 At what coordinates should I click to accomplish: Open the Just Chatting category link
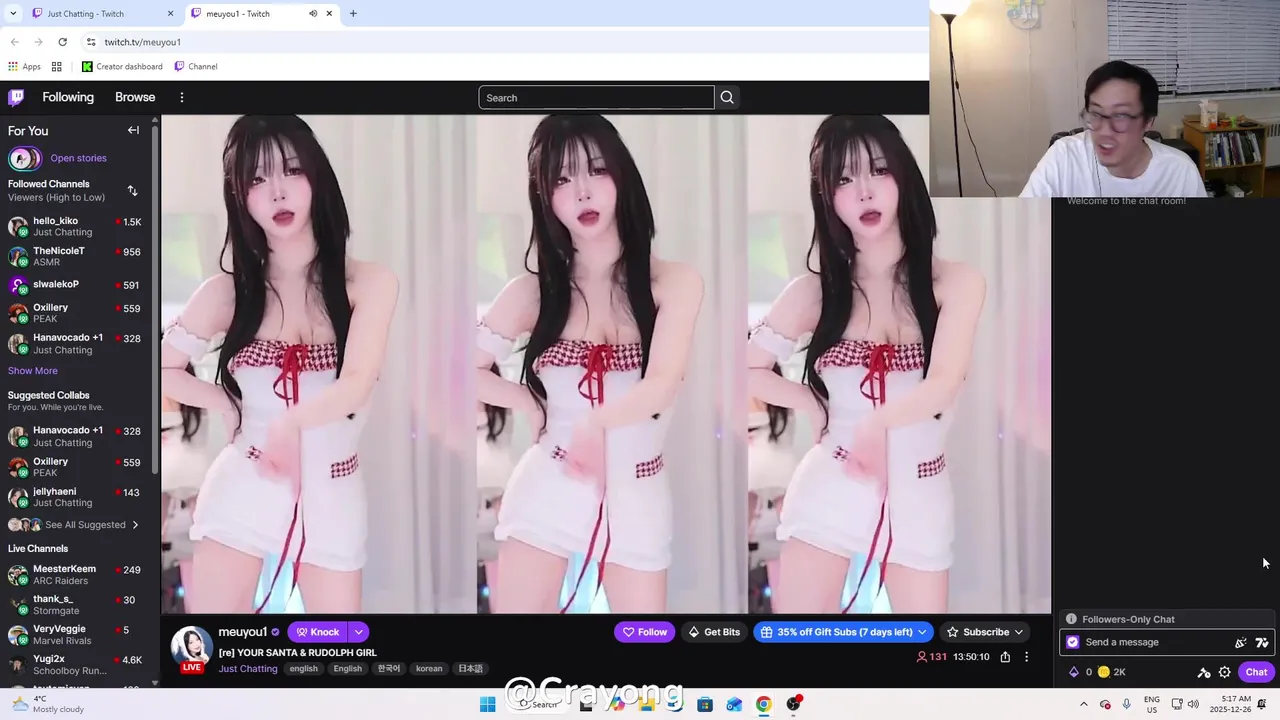[248, 669]
